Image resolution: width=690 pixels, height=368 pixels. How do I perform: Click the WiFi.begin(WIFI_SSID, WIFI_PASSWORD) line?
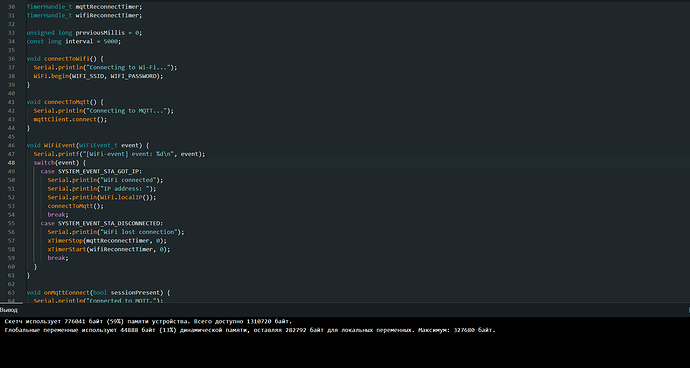coord(98,76)
